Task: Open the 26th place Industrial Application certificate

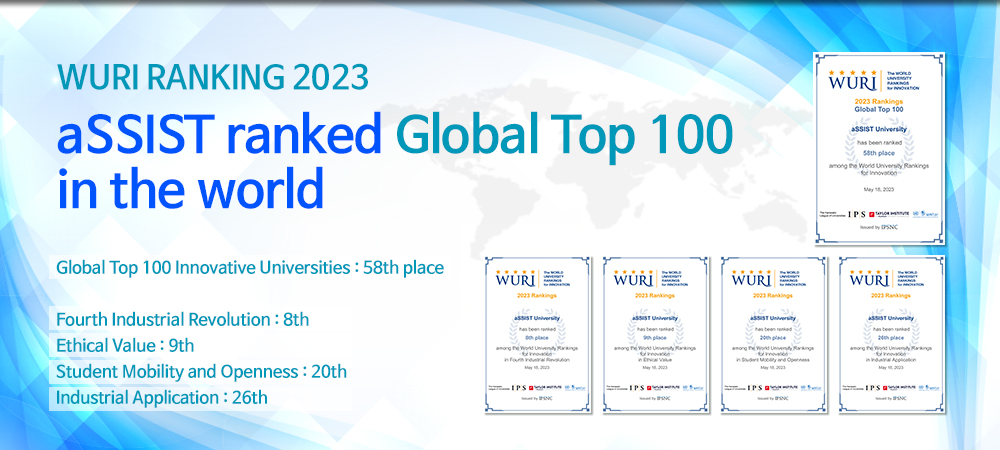Action: pos(888,336)
